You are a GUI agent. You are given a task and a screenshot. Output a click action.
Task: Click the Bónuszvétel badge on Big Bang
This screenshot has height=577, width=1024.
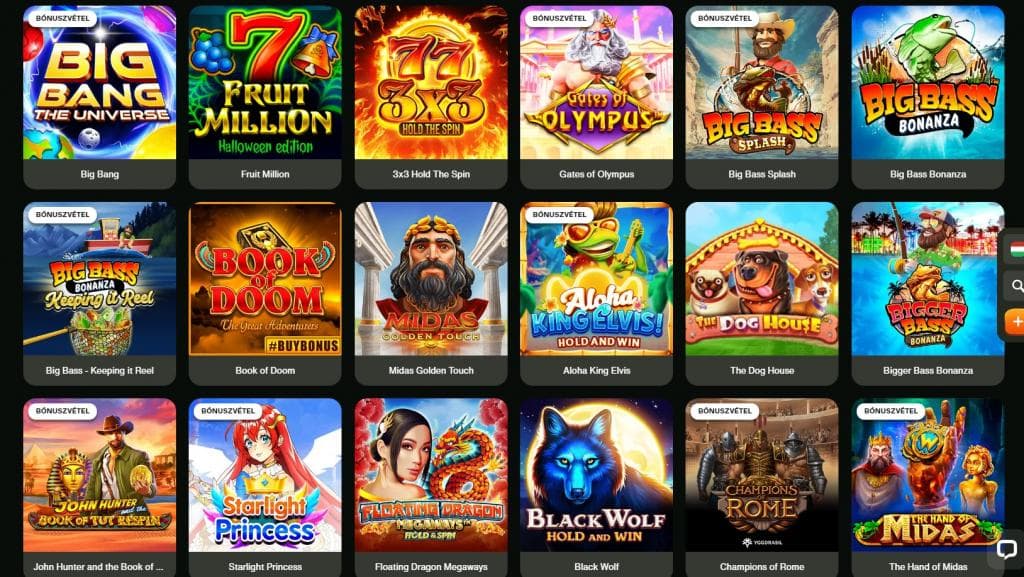pyautogui.click(x=63, y=18)
